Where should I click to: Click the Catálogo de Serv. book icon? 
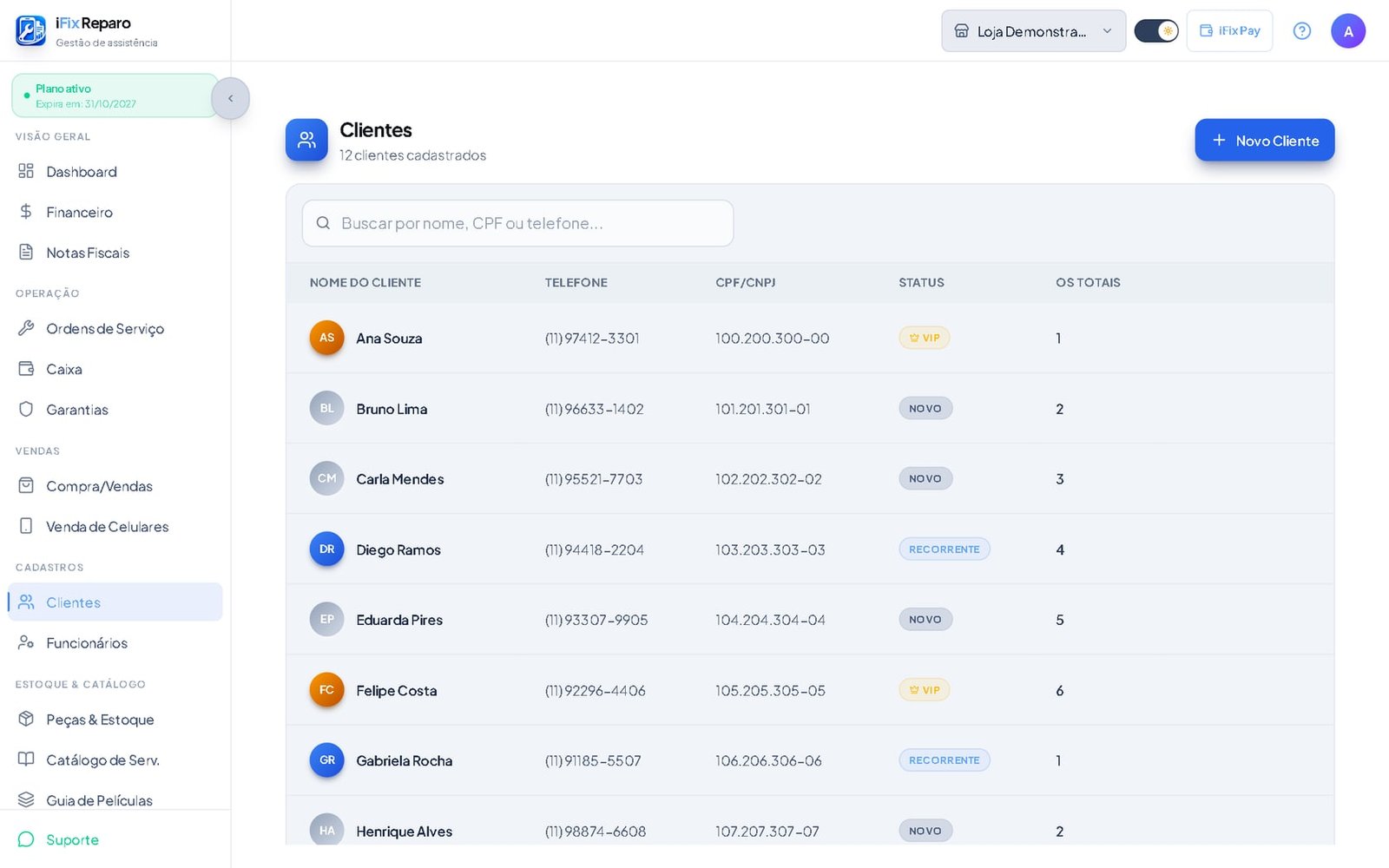[x=26, y=759]
